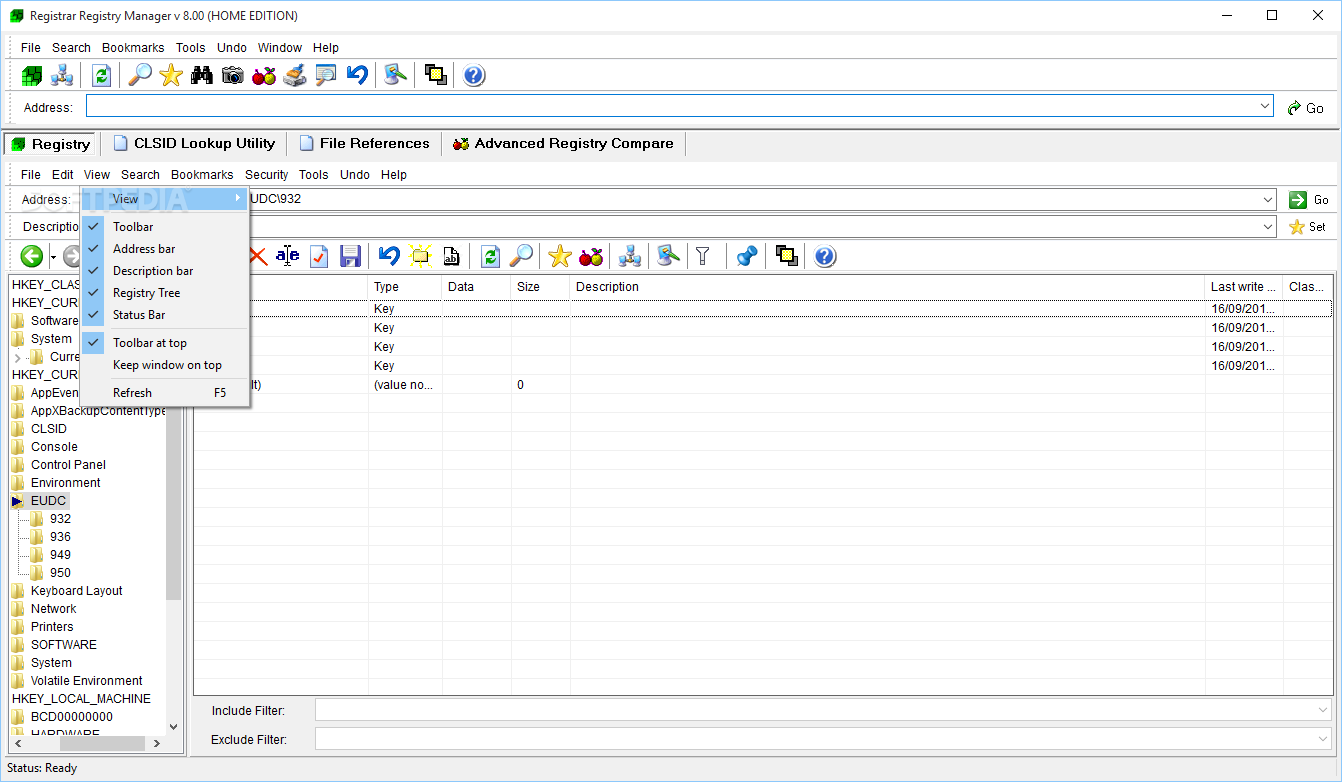Open the Back button history dropdown arrow
Viewport: 1342px width, 782px height.
click(53, 258)
